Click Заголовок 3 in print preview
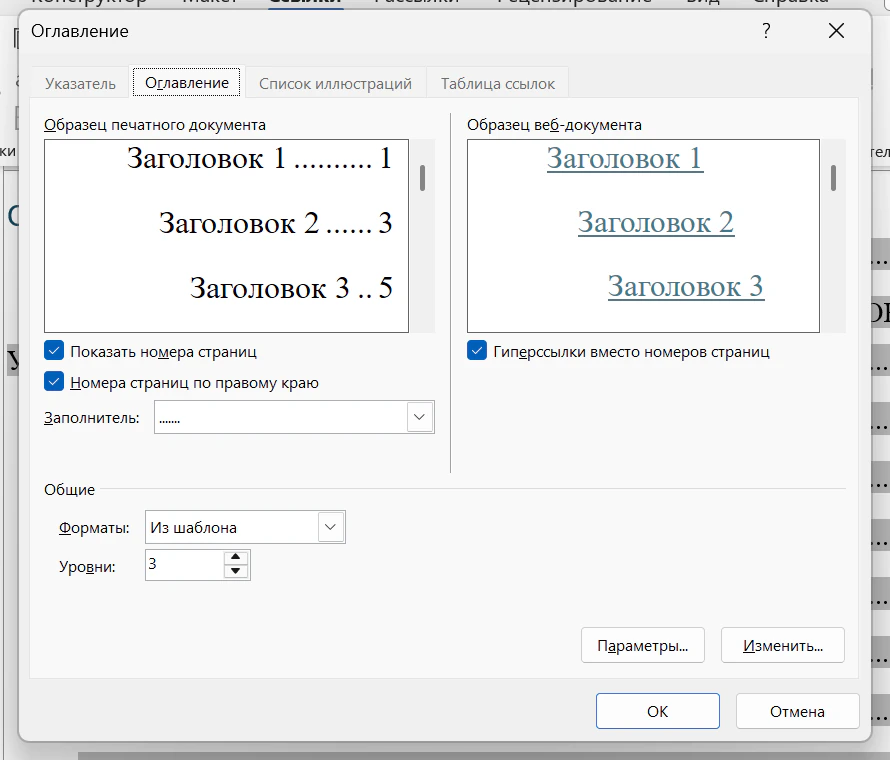Image resolution: width=890 pixels, height=760 pixels. (x=270, y=288)
